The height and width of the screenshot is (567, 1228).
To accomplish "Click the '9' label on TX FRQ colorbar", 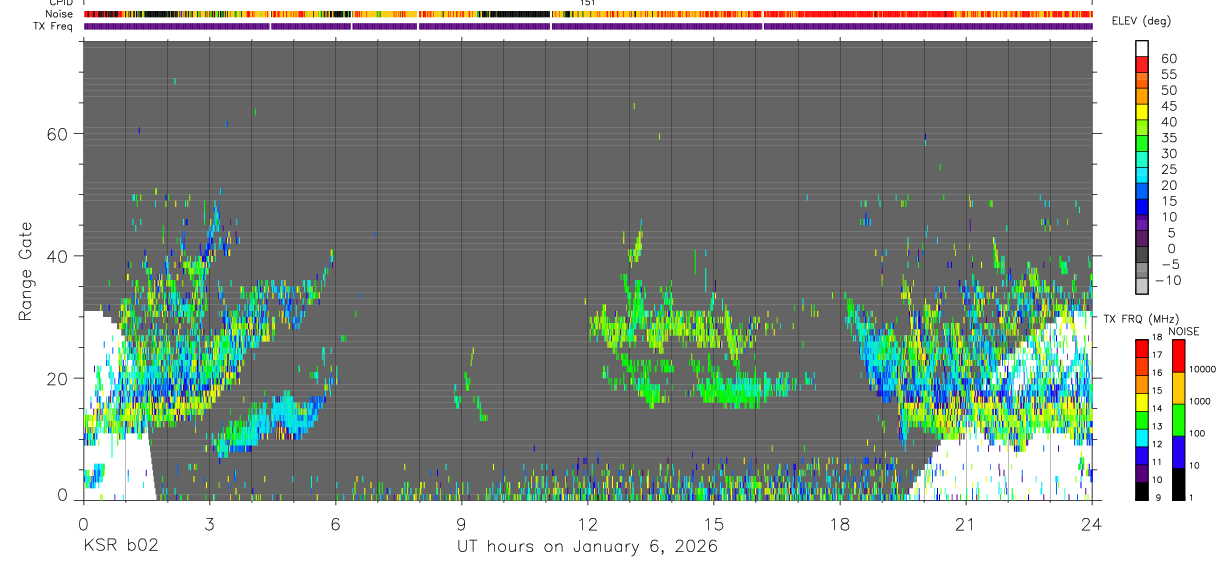I will click(x=1159, y=497).
